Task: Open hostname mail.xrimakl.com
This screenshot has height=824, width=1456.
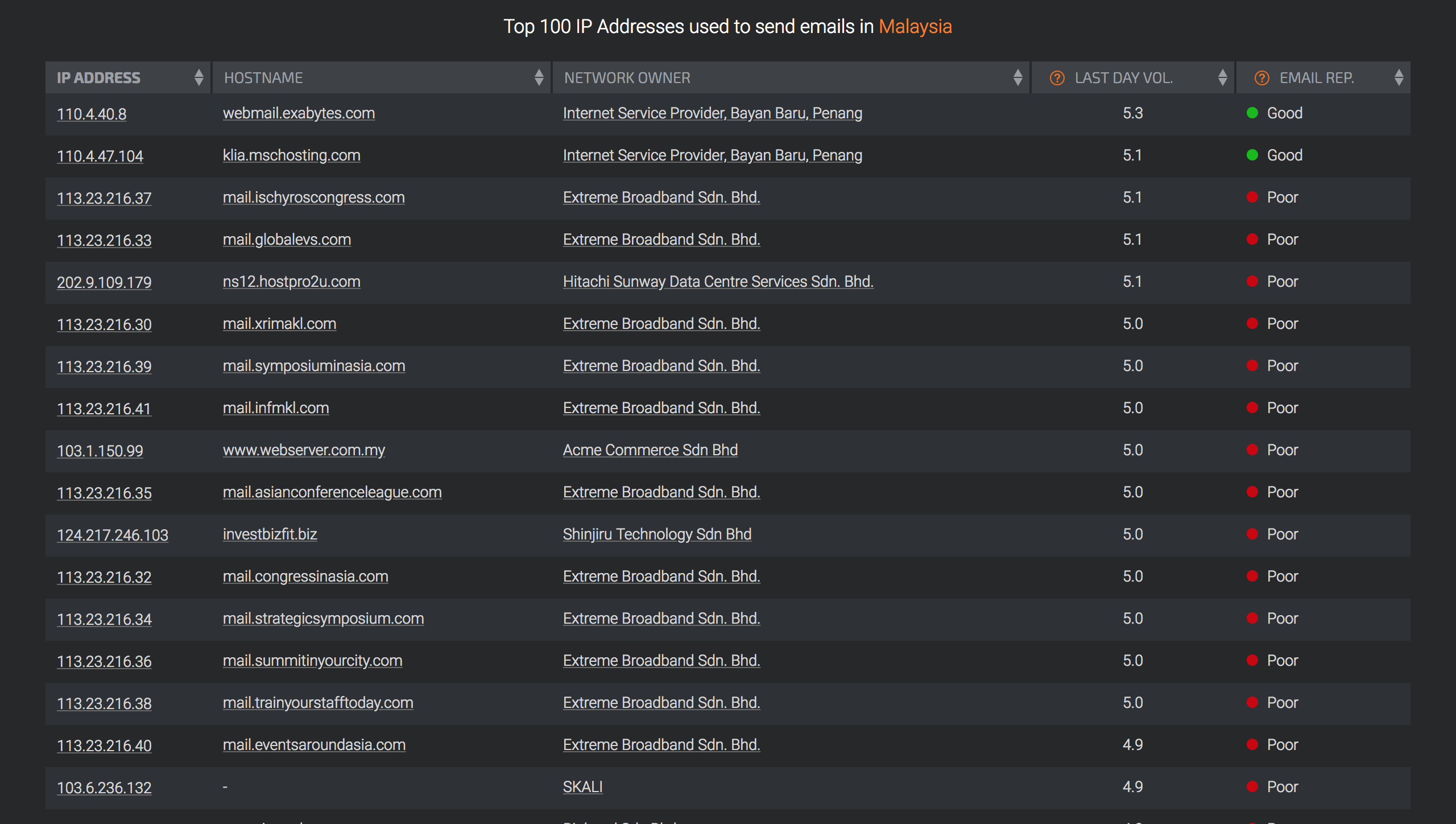Action: pyautogui.click(x=279, y=324)
